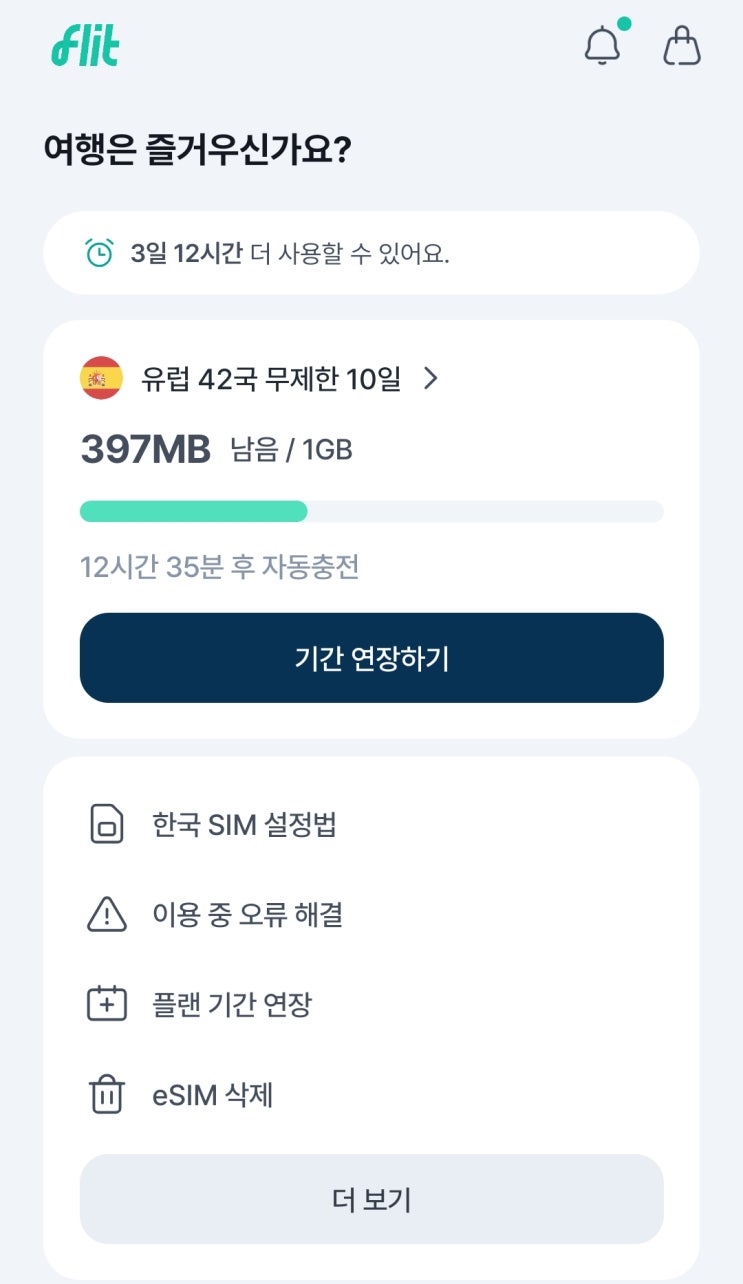This screenshot has height=1284, width=743.
Task: Tap the trash can icon
Action: pos(107,1095)
